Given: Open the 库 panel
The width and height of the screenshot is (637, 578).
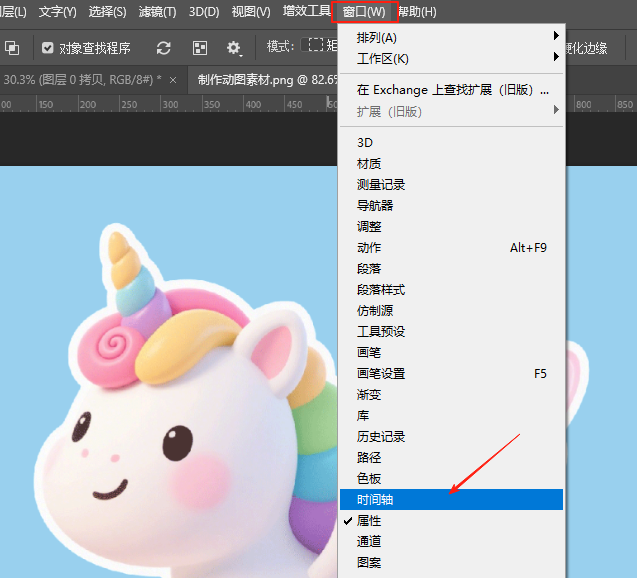Looking at the screenshot, I should tap(451, 416).
